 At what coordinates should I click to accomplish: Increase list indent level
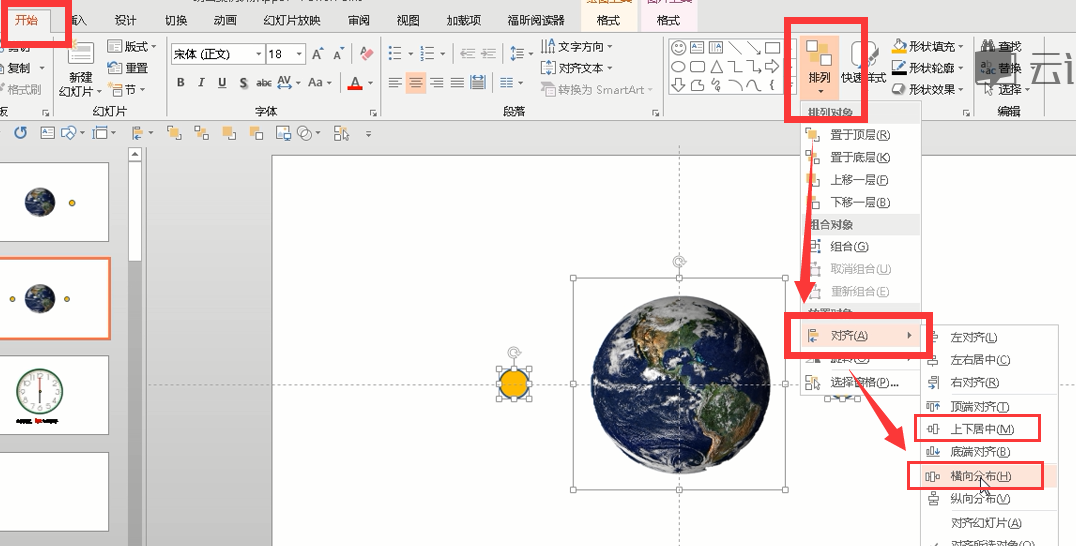pos(489,54)
